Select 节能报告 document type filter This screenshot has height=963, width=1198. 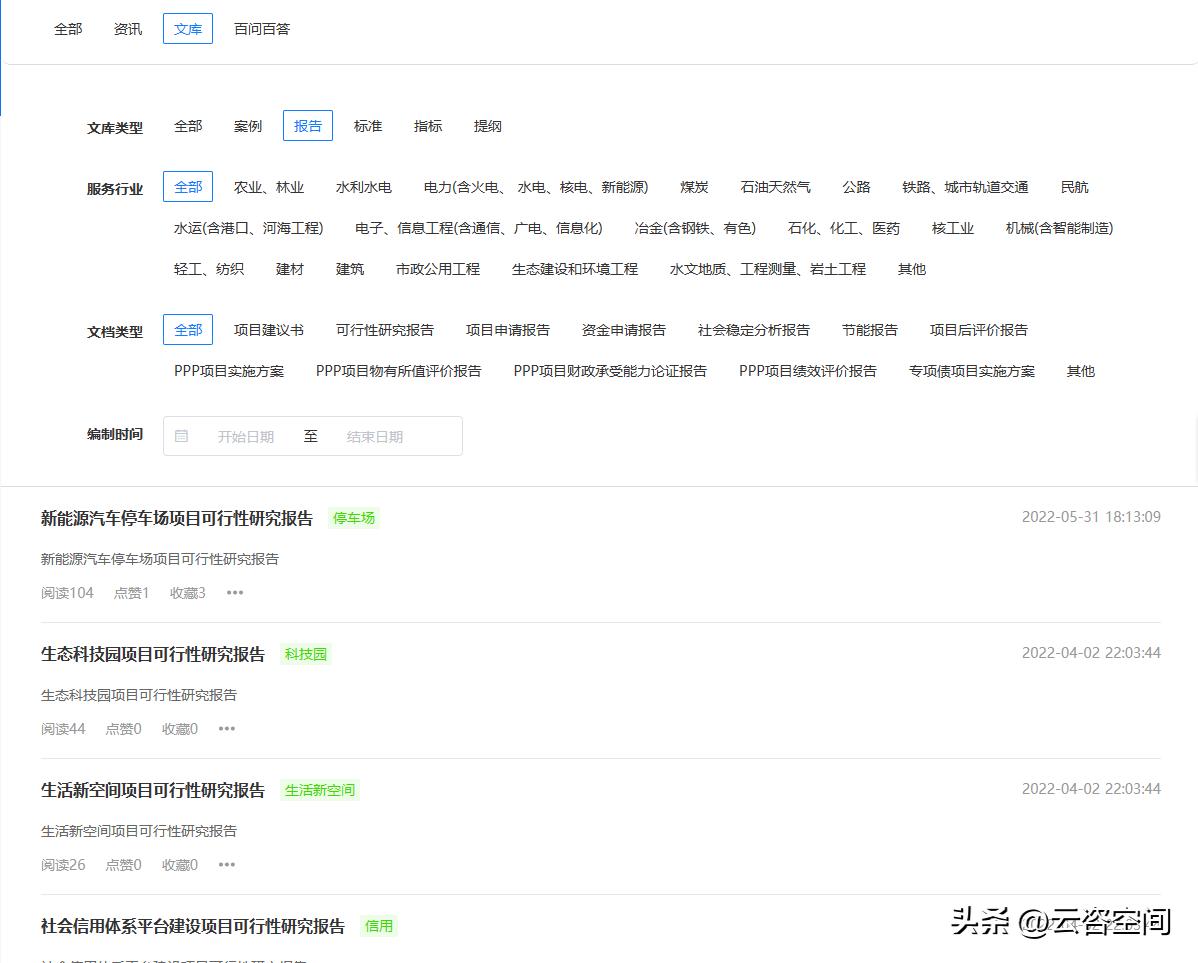point(869,329)
